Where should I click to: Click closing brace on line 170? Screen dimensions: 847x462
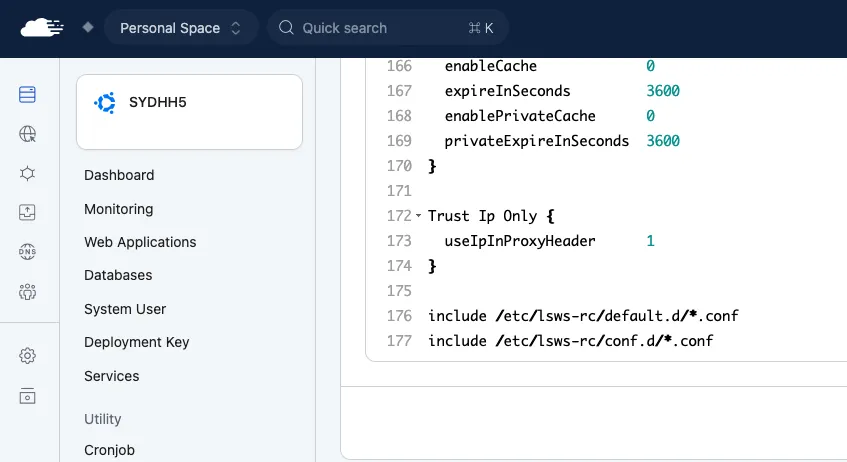[x=432, y=166]
